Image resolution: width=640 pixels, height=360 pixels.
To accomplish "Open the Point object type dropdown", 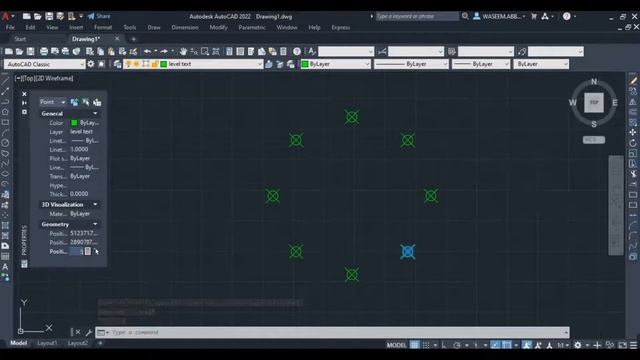I will [x=53, y=102].
